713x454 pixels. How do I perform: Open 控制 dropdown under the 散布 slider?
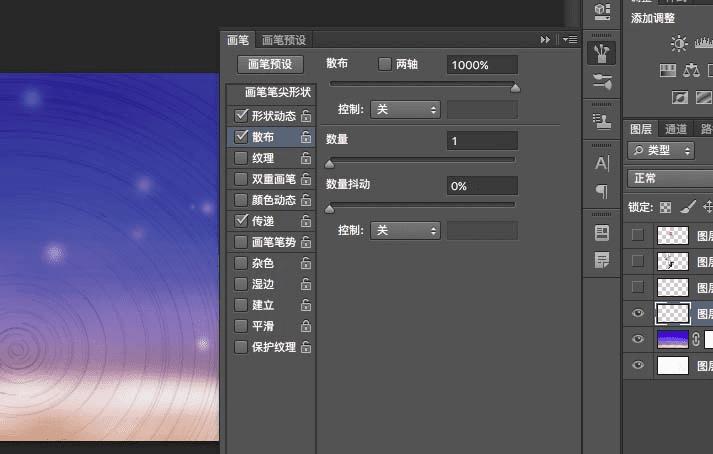pyautogui.click(x=405, y=110)
